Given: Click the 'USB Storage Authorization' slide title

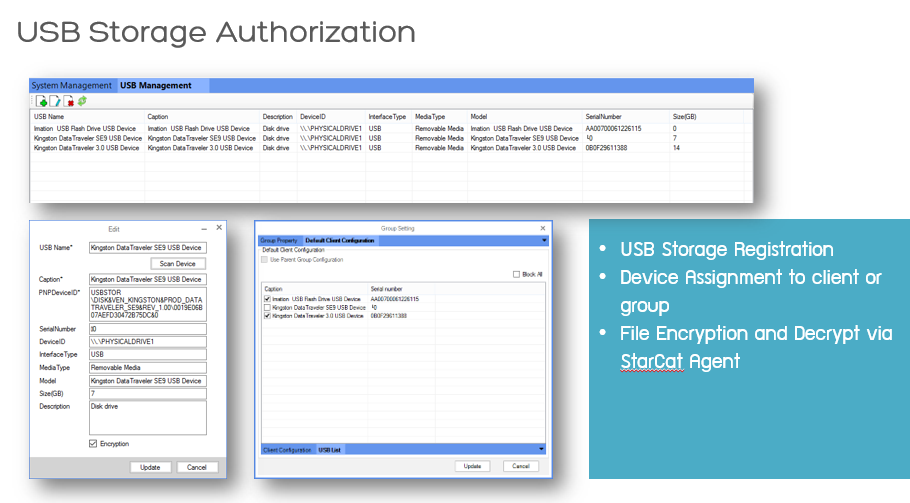Looking at the screenshot, I should point(216,32).
